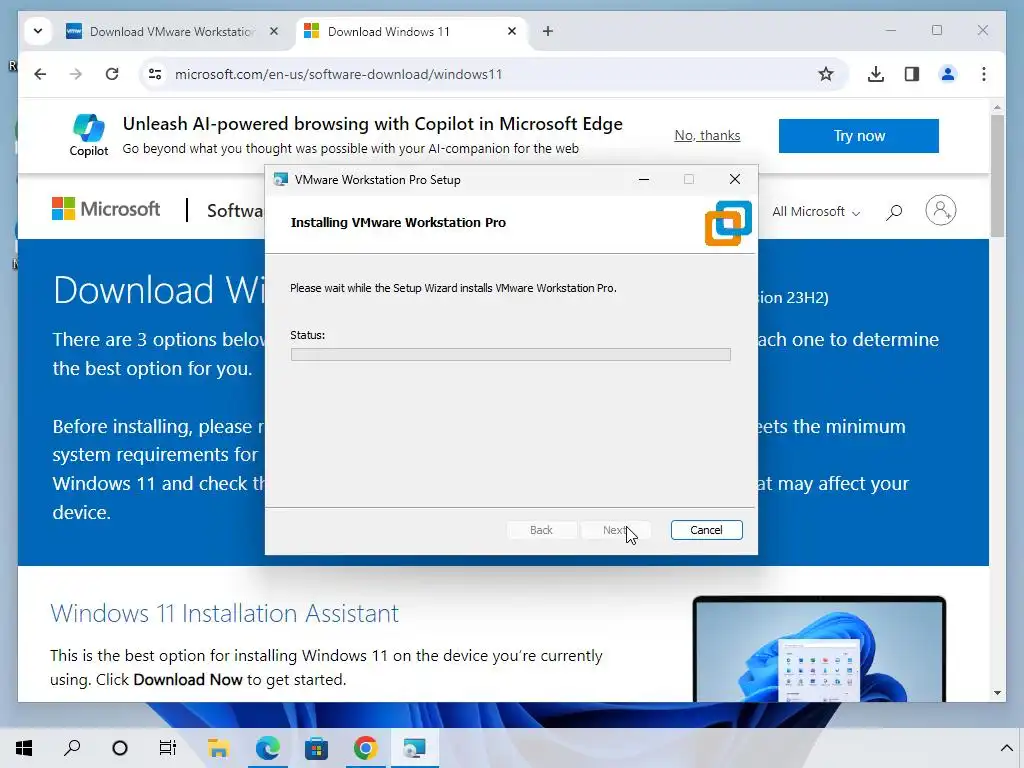Viewport: 1024px width, 768px height.
Task: Click the scrollbar up arrow
Action: tap(997, 107)
